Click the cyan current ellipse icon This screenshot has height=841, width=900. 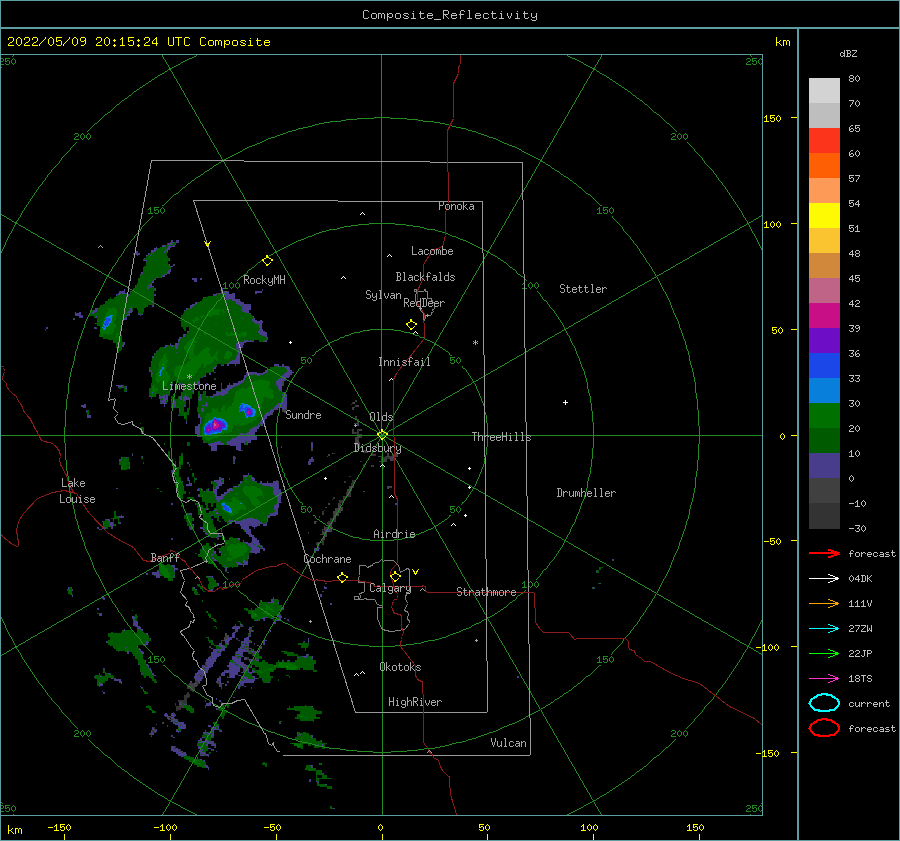coord(824,703)
